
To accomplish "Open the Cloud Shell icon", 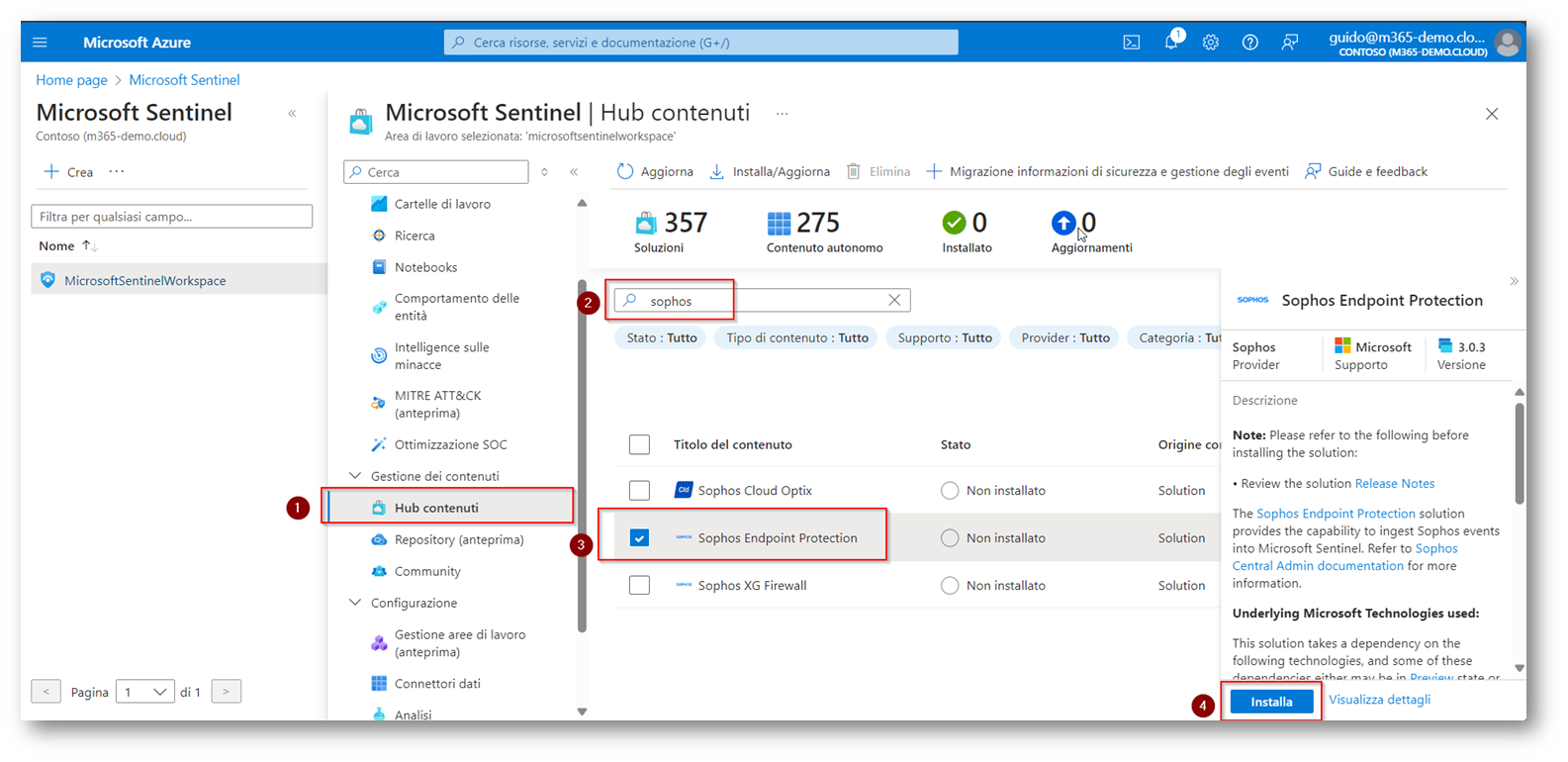I will (1132, 43).
